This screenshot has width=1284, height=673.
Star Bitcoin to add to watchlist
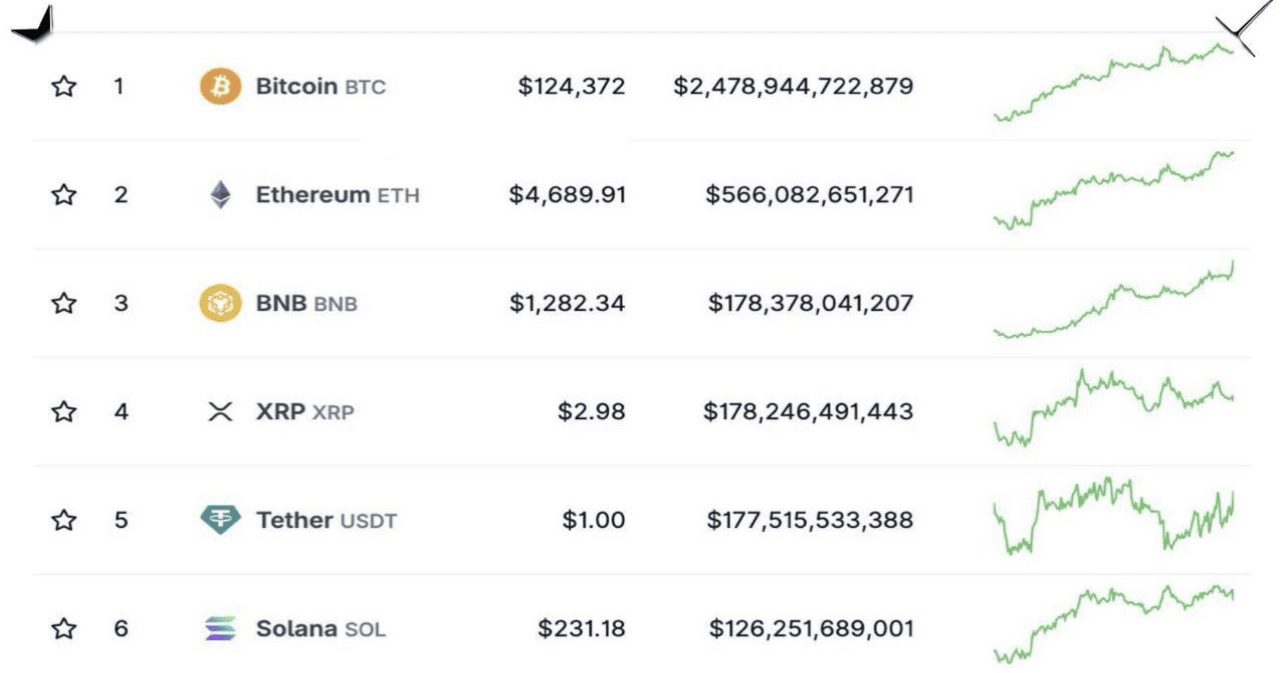pyautogui.click(x=64, y=87)
